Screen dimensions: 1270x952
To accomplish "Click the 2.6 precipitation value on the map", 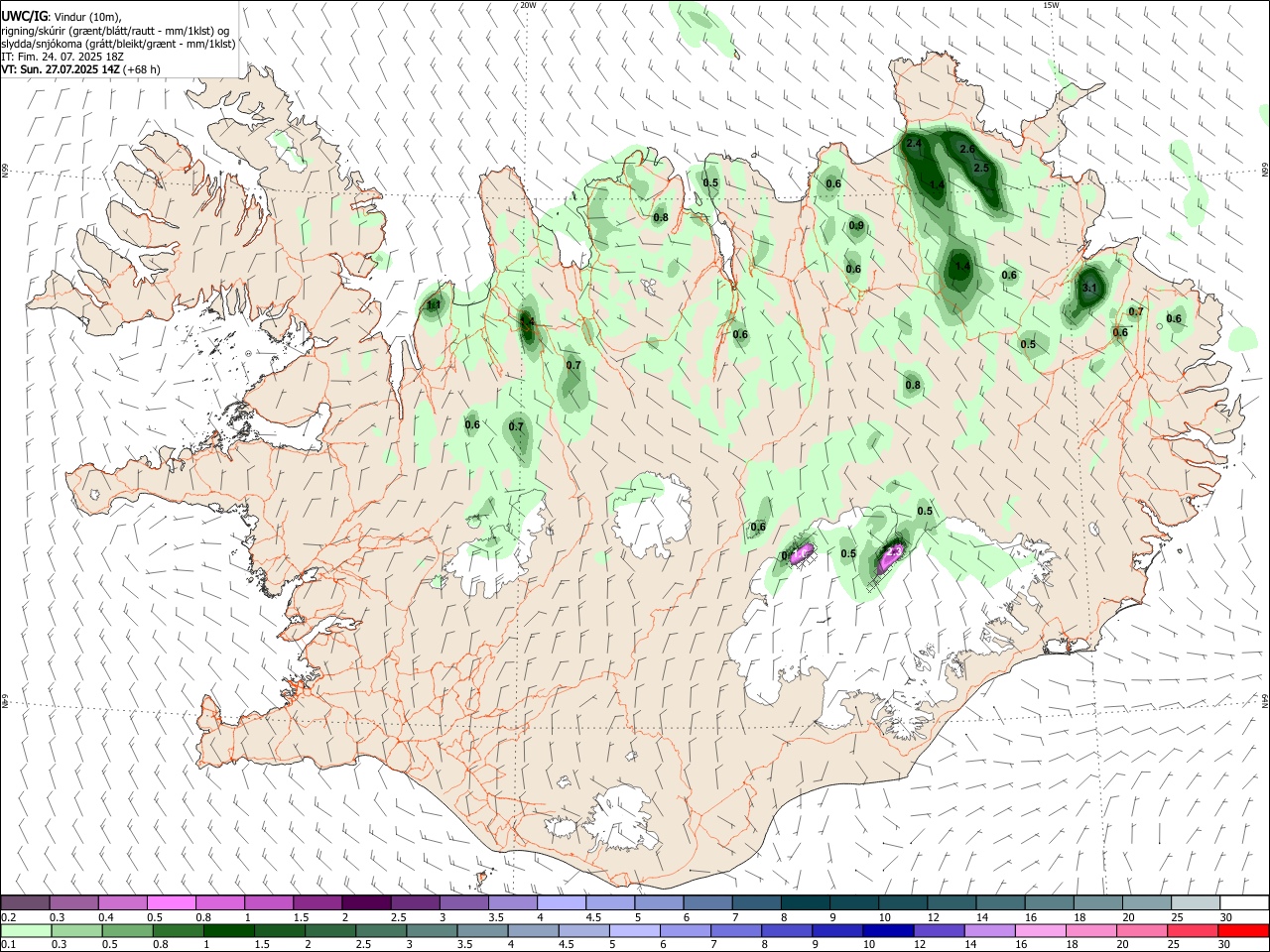I will 967,150.
